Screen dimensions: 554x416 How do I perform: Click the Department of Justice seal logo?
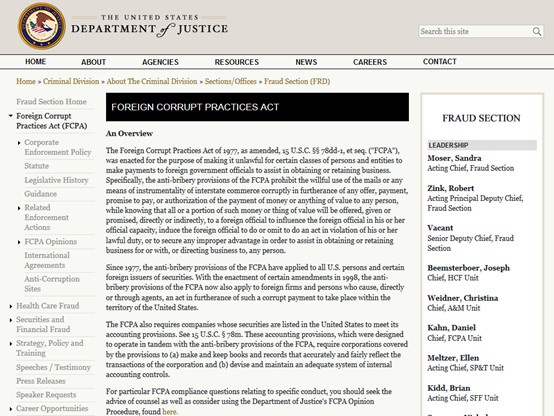[41, 26]
